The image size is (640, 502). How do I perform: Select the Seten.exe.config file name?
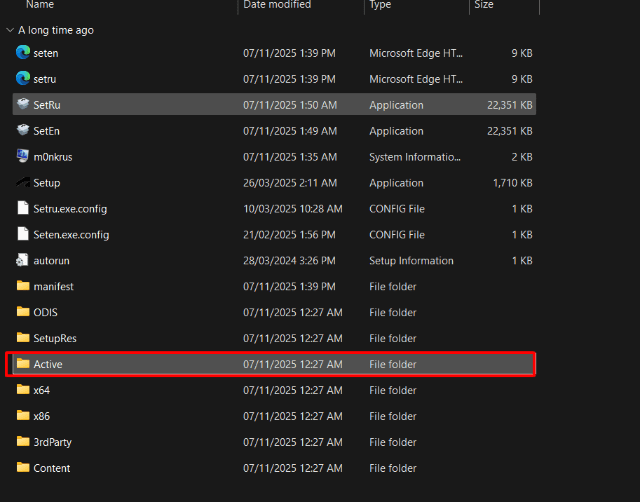tap(70, 235)
